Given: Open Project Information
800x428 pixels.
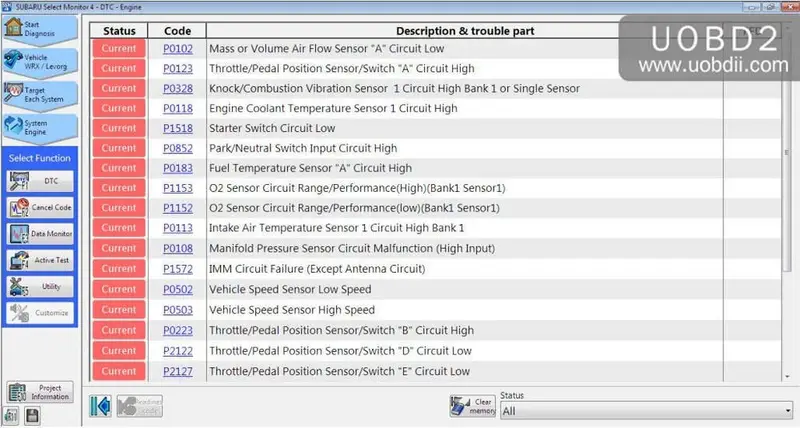Looking at the screenshot, I should (x=40, y=392).
